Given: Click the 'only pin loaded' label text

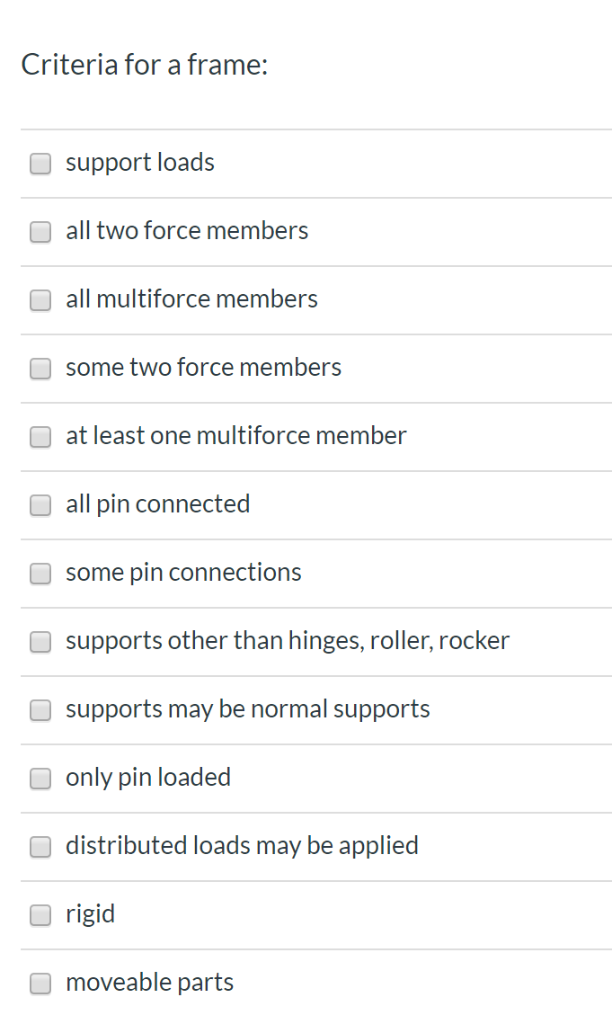Looking at the screenshot, I should pos(148,777).
